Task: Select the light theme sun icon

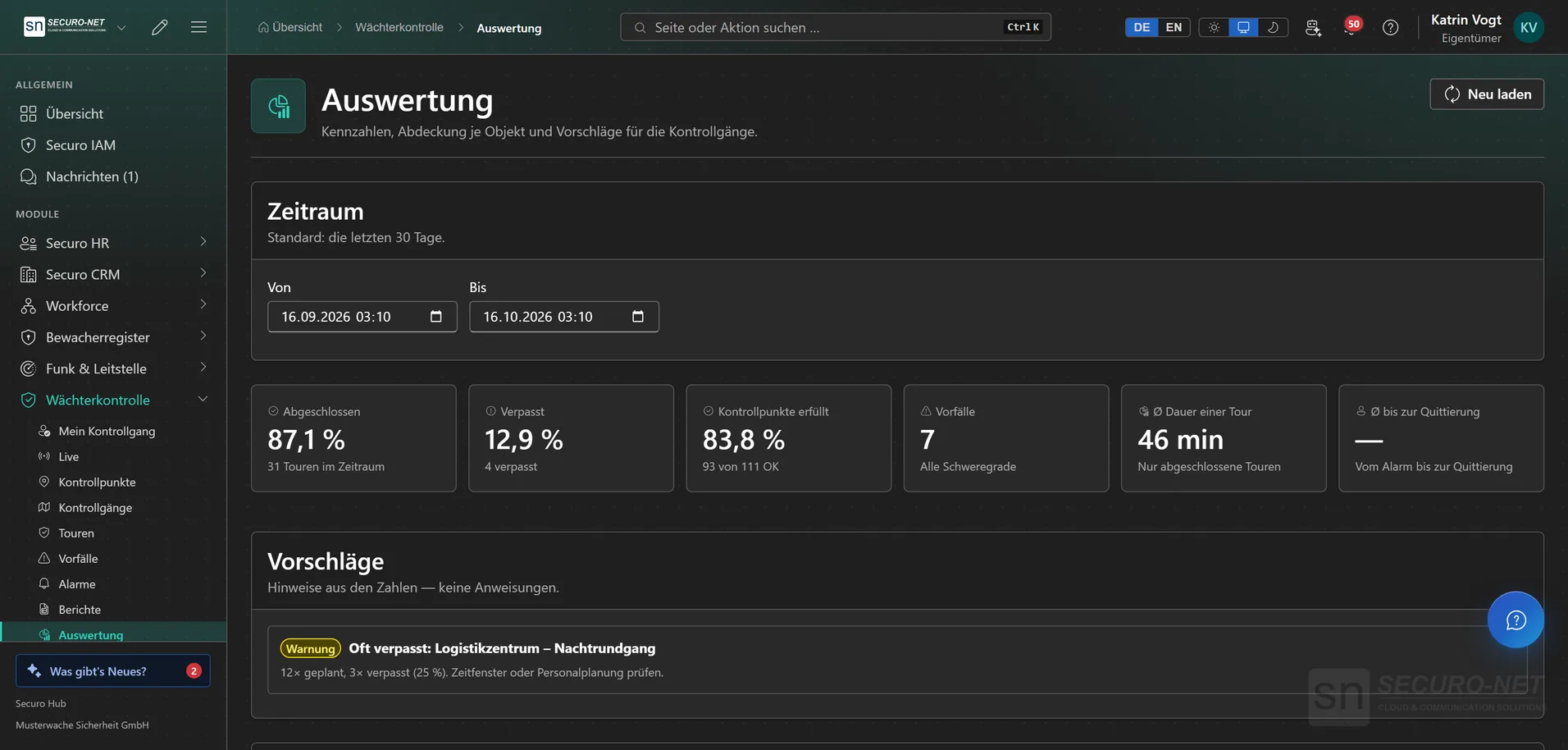Action: 1214,27
